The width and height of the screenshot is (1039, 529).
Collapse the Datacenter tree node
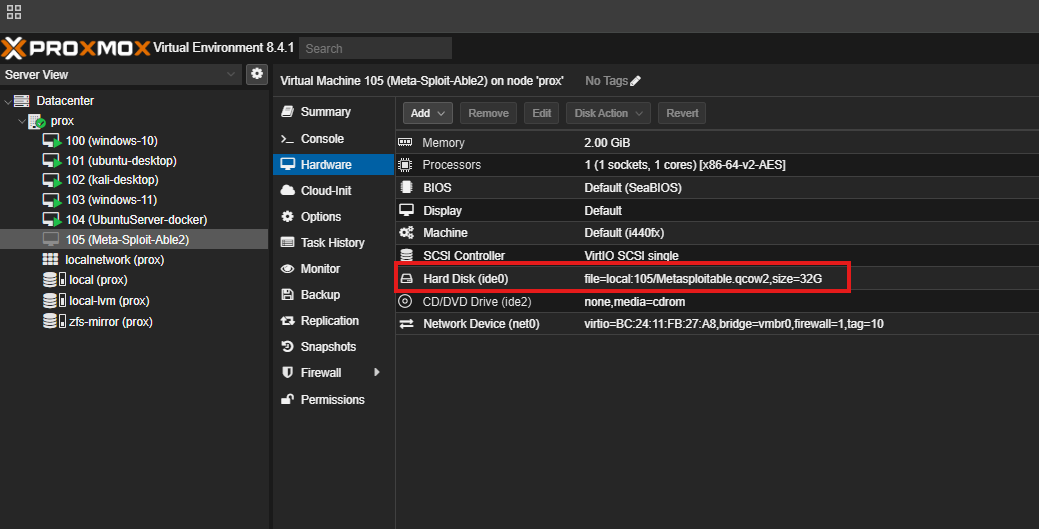click(8, 101)
